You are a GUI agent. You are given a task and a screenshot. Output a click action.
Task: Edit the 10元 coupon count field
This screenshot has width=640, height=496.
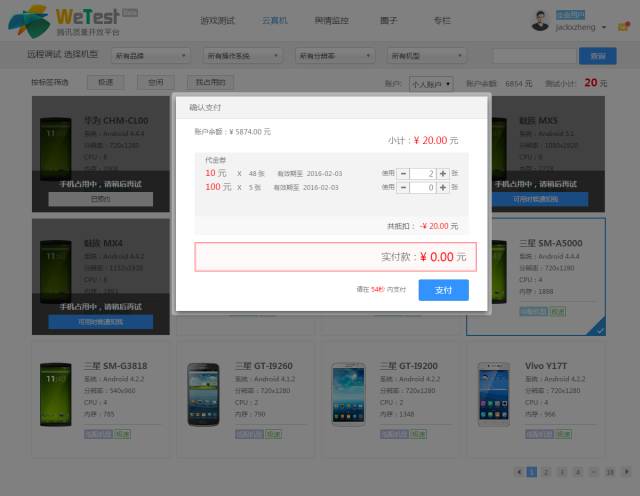[423, 173]
